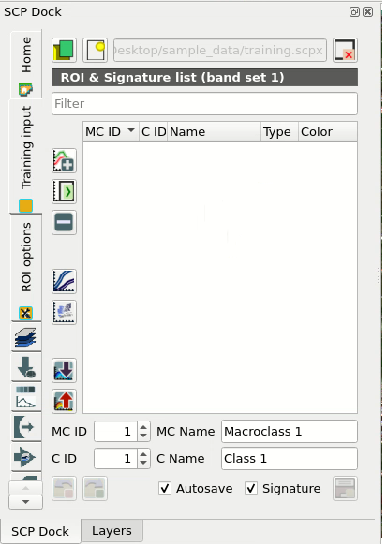This screenshot has width=382, height=544.
Task: Switch to the Home tab
Action: pyautogui.click(x=26, y=64)
